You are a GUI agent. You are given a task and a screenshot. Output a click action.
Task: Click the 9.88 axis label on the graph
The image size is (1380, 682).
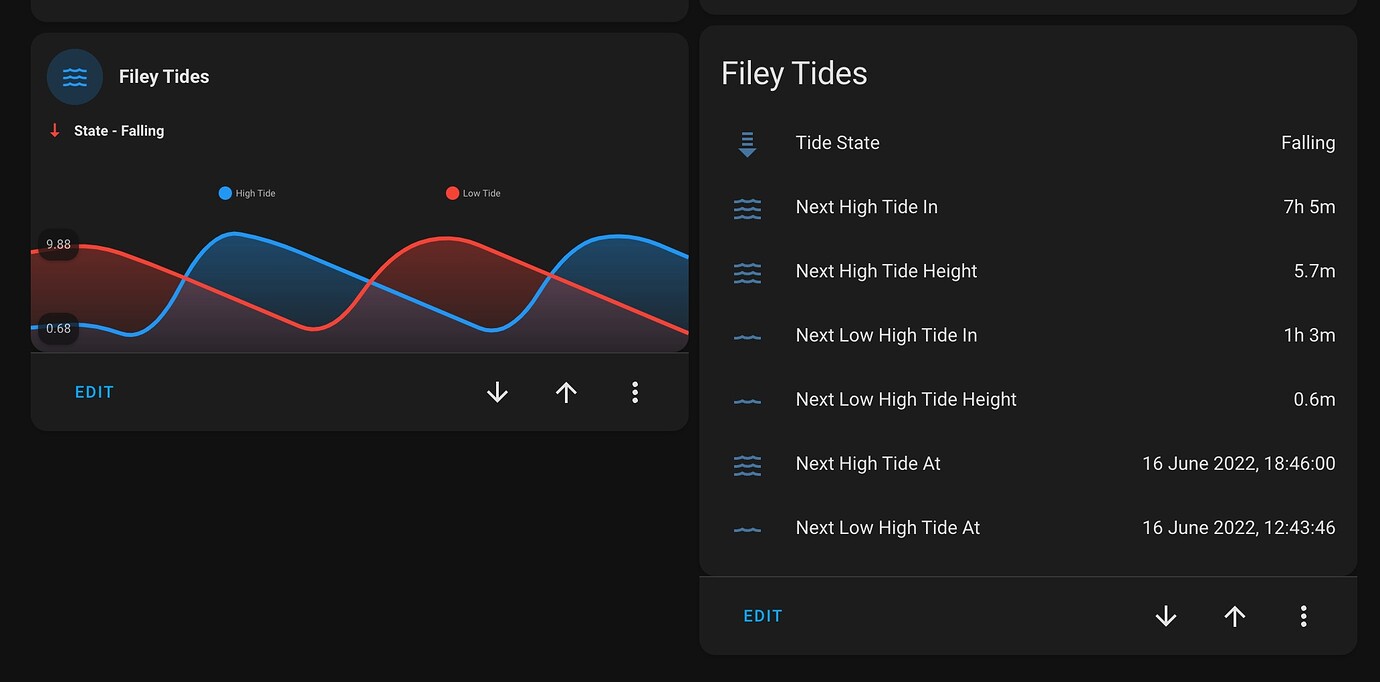(x=58, y=244)
